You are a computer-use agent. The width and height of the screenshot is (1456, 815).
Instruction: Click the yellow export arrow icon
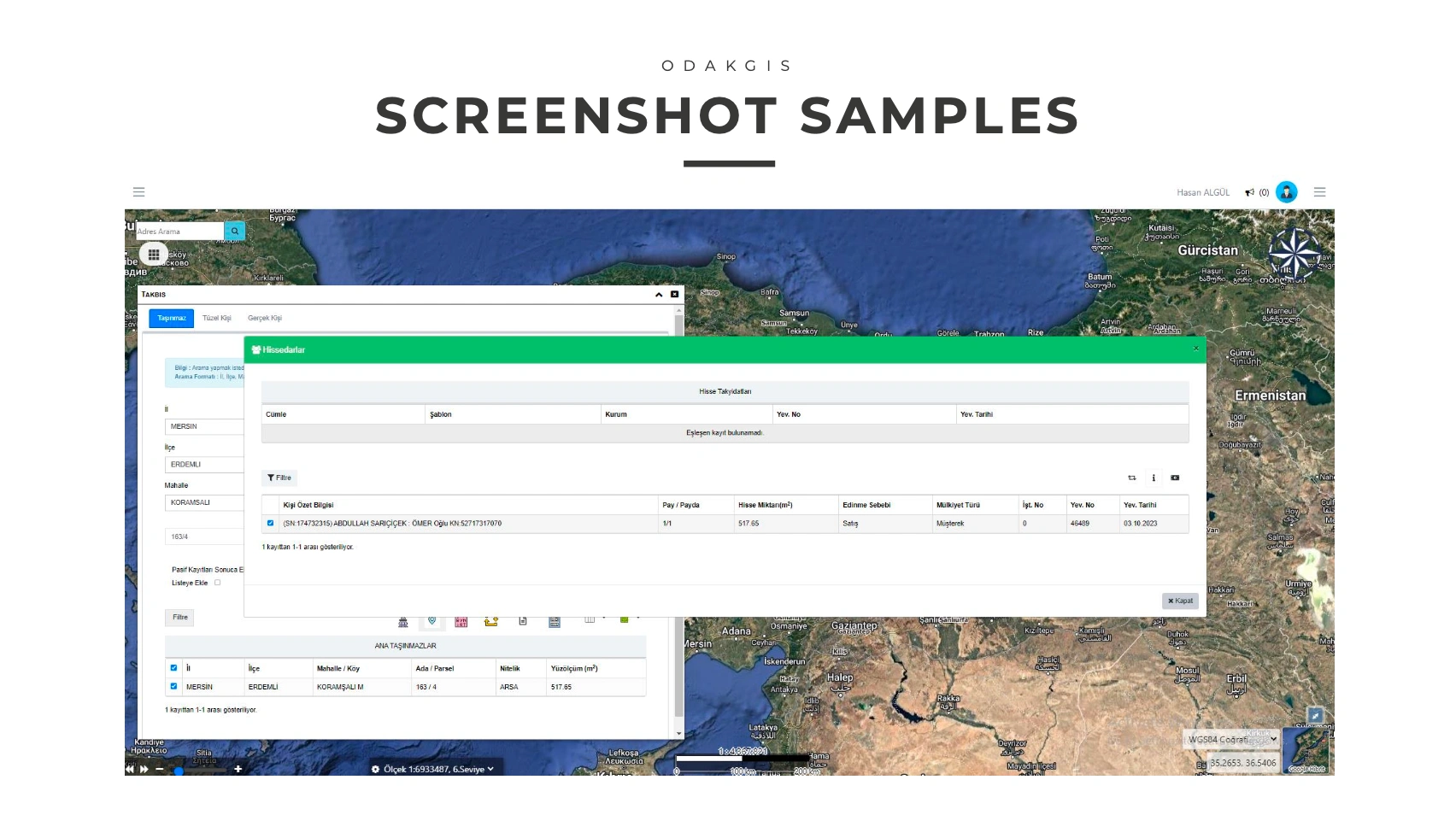(491, 622)
